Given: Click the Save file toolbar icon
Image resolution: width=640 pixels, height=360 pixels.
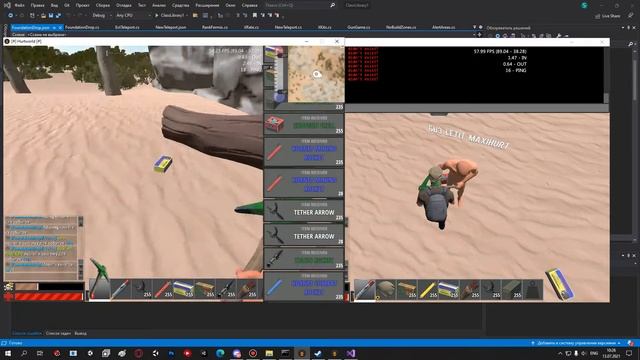Looking at the screenshot, I should 51,16.
